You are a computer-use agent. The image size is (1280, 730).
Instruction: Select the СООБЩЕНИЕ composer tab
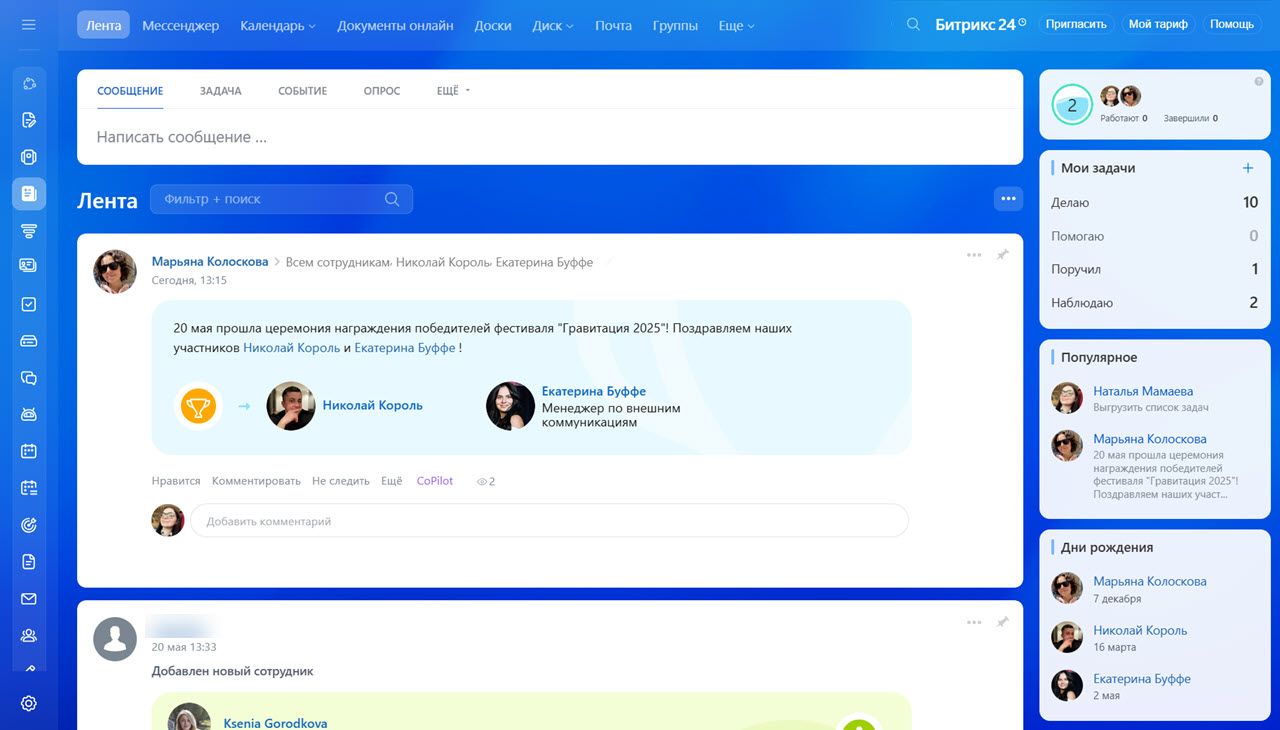[130, 91]
